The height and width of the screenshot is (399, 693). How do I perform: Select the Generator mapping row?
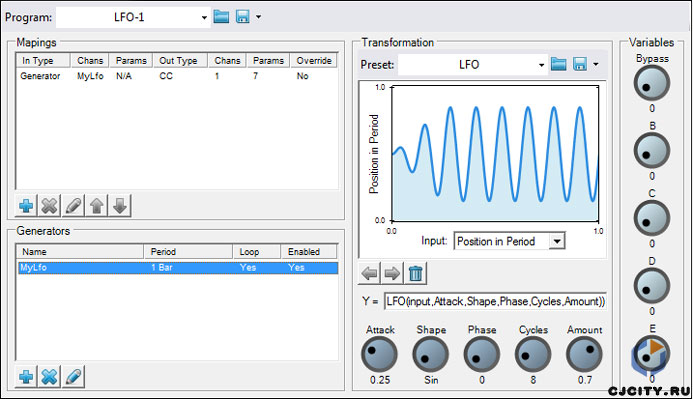pyautogui.click(x=177, y=76)
